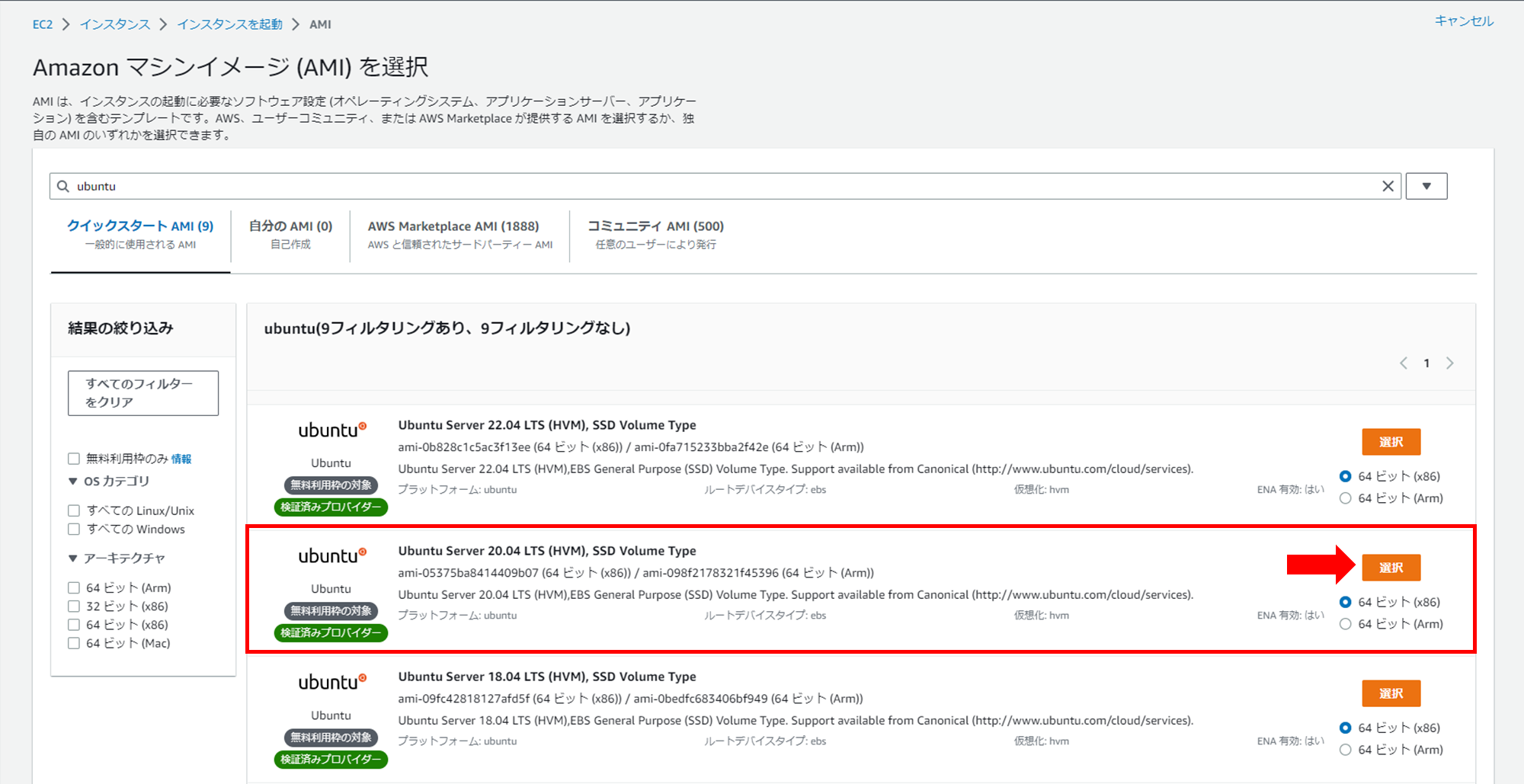
Task: Go to previous results page arrow
Action: [x=1403, y=363]
